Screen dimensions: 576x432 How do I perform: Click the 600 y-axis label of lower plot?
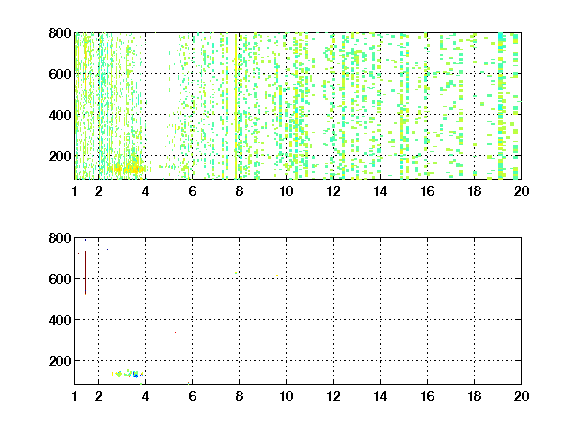coord(60,279)
